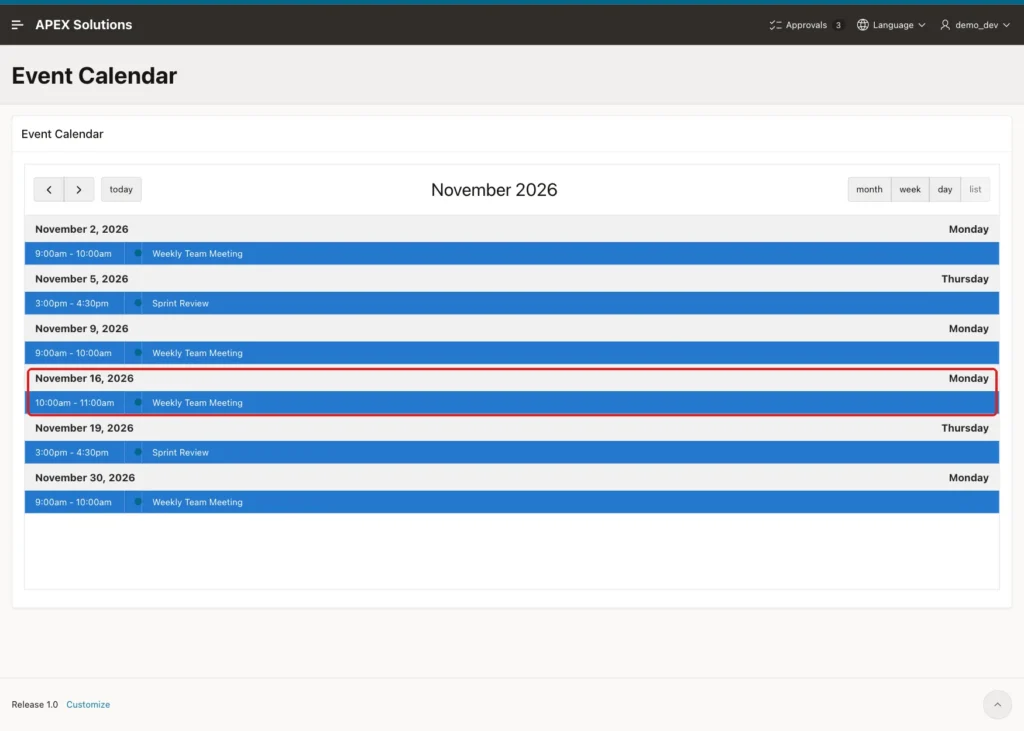Open the Language dropdown
This screenshot has height=731, width=1024.
coord(891,25)
